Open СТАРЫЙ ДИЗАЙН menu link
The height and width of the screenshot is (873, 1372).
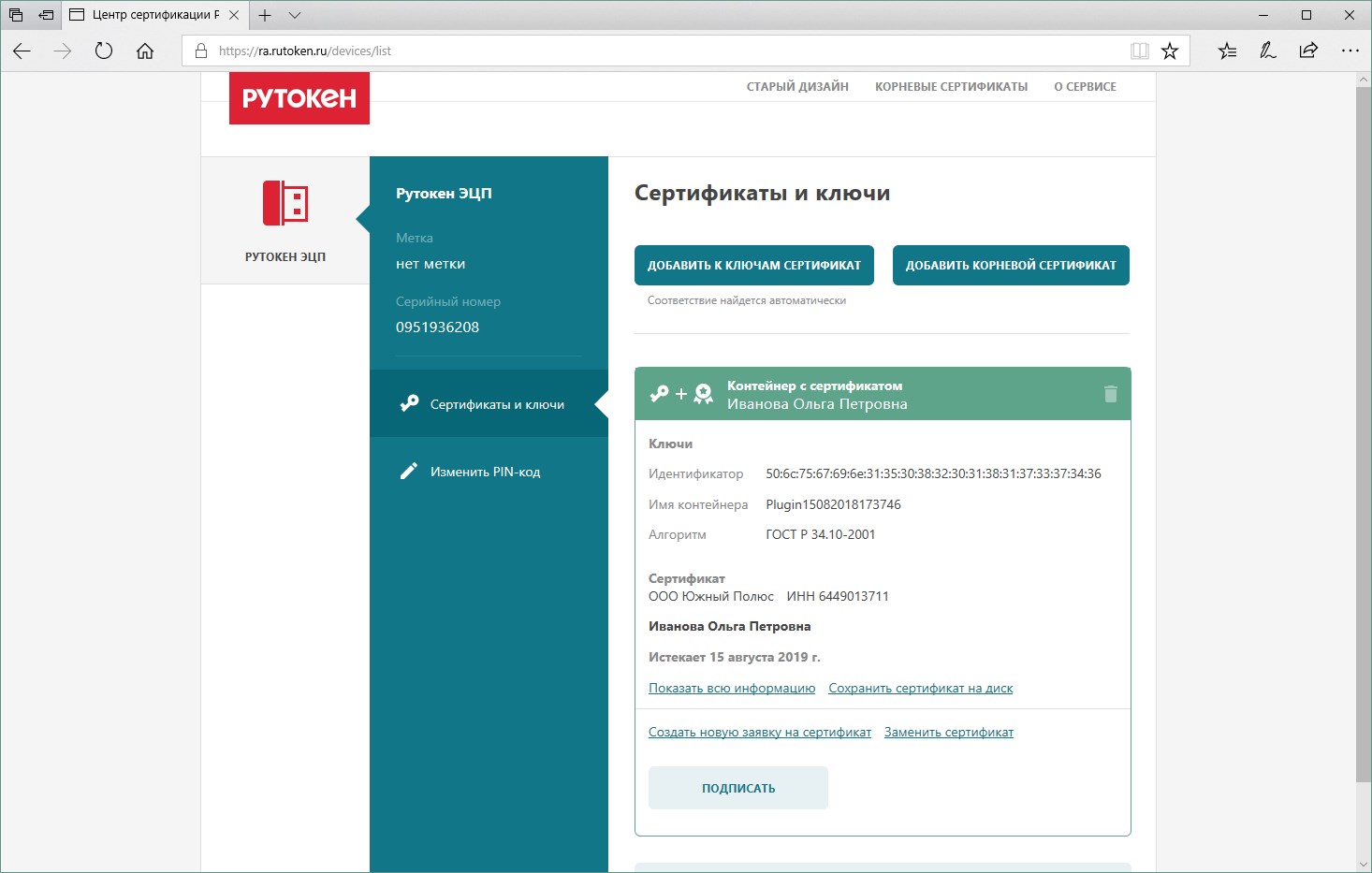pos(797,86)
